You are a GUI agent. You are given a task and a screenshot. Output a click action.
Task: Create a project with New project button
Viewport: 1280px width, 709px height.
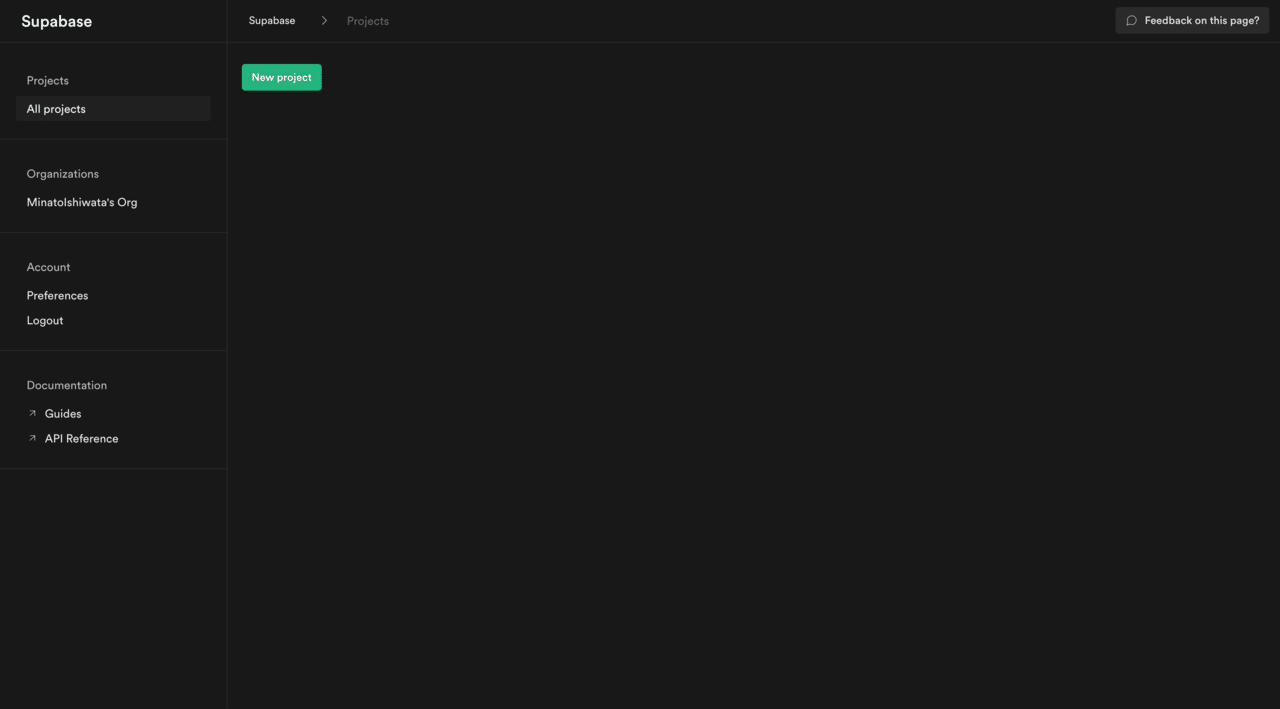pyautogui.click(x=282, y=77)
